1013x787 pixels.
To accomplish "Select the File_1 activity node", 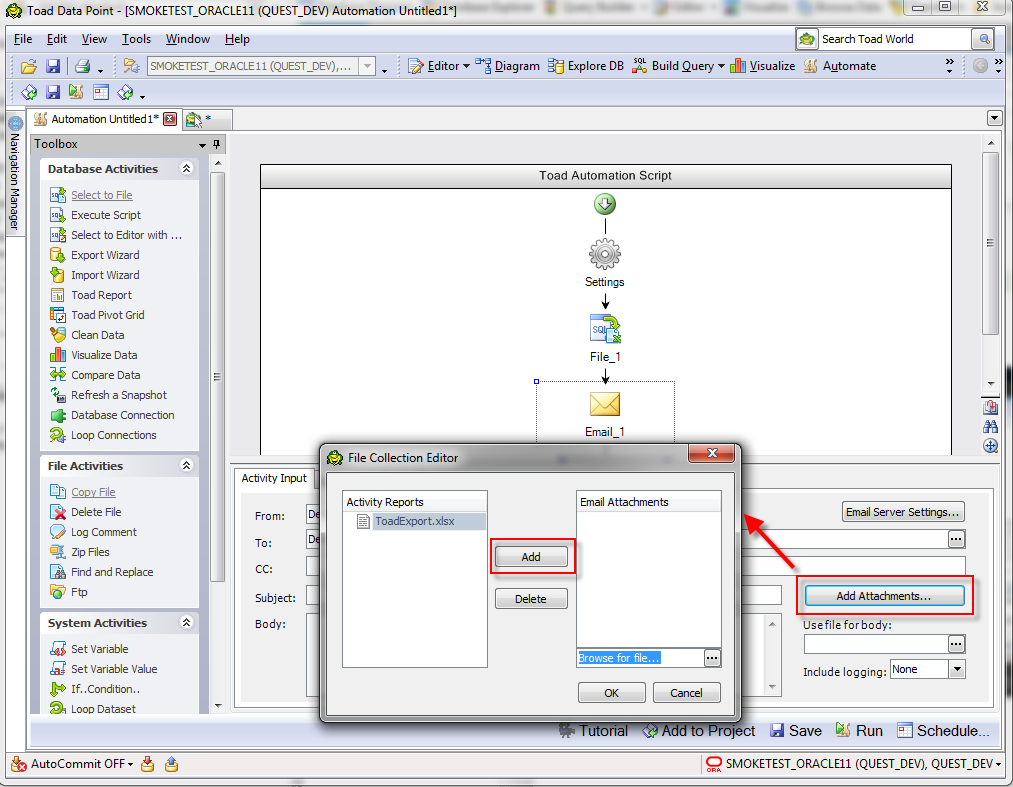I will click(605, 330).
